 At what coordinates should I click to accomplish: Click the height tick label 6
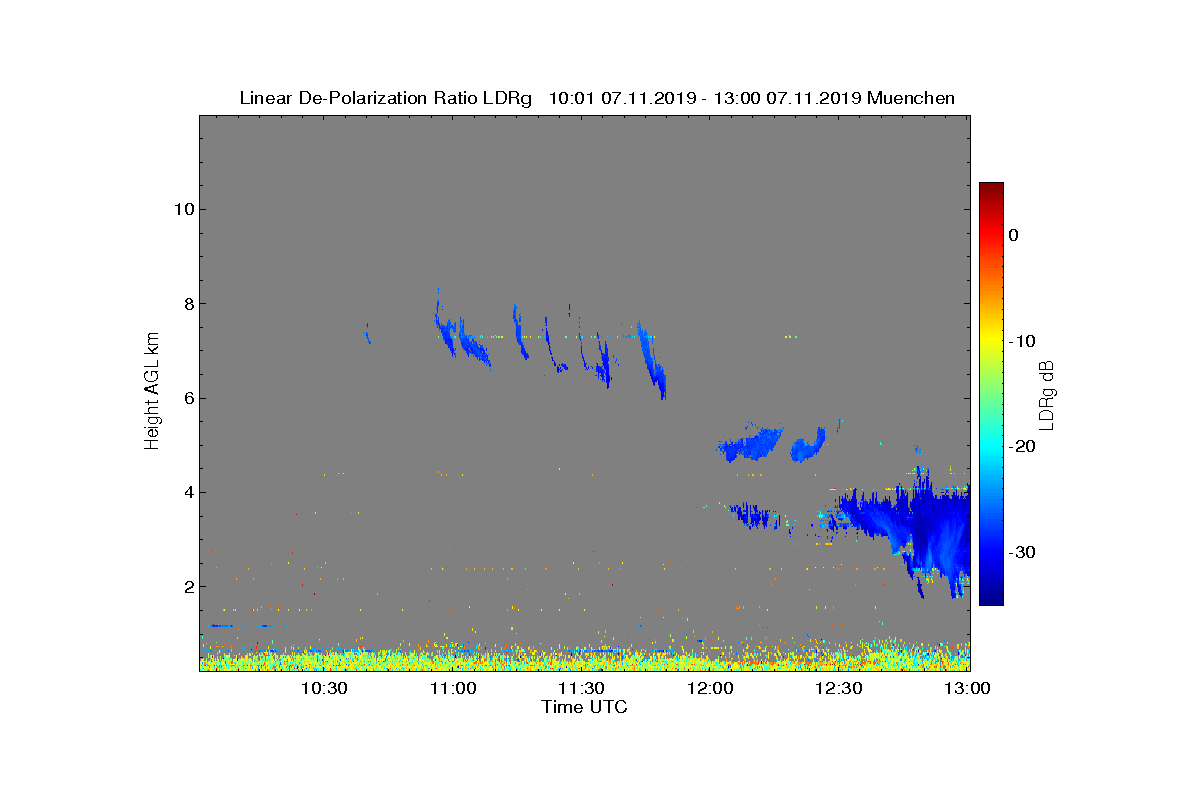[x=187, y=398]
